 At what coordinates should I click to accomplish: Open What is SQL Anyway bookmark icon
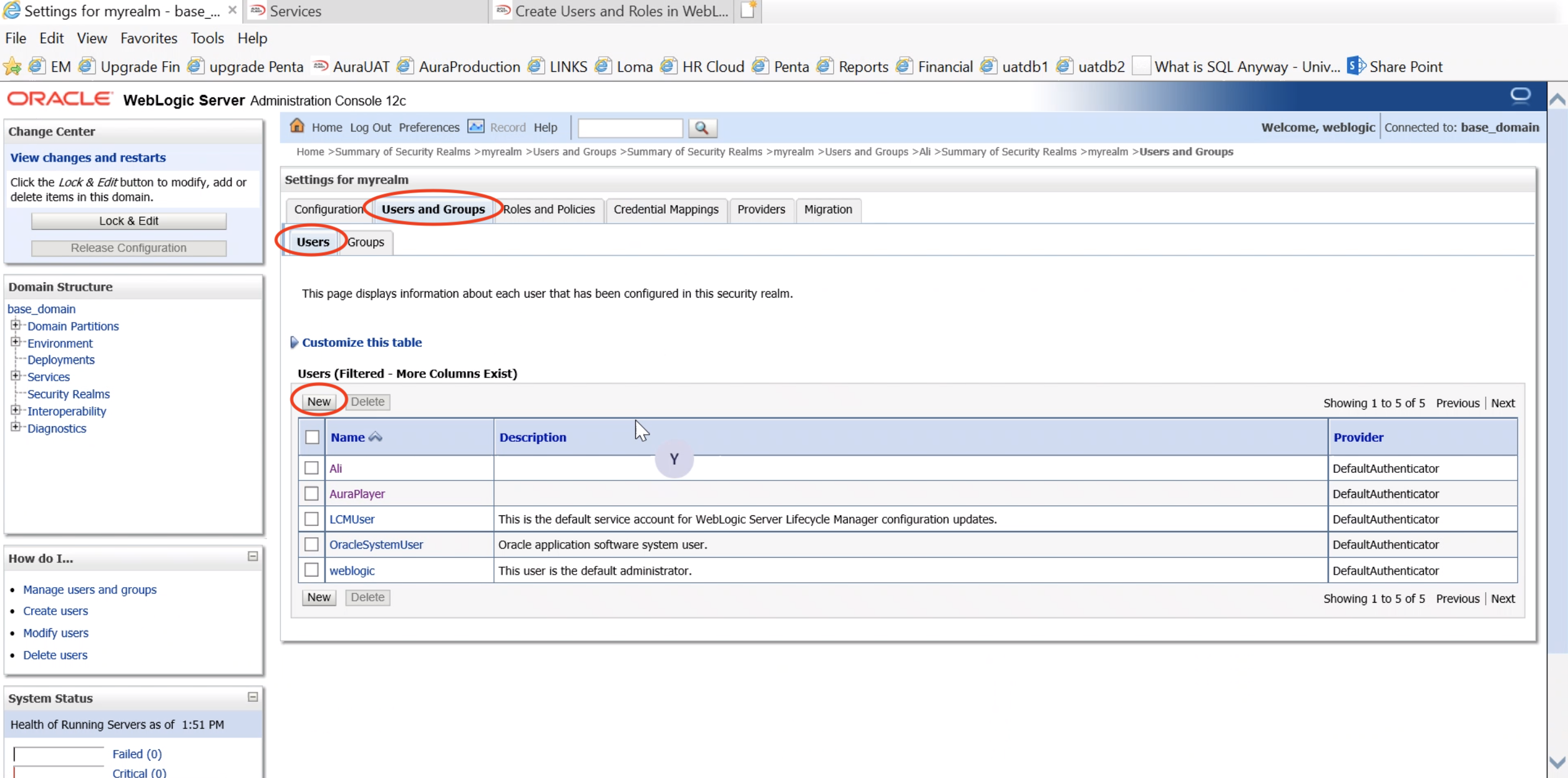point(1141,66)
